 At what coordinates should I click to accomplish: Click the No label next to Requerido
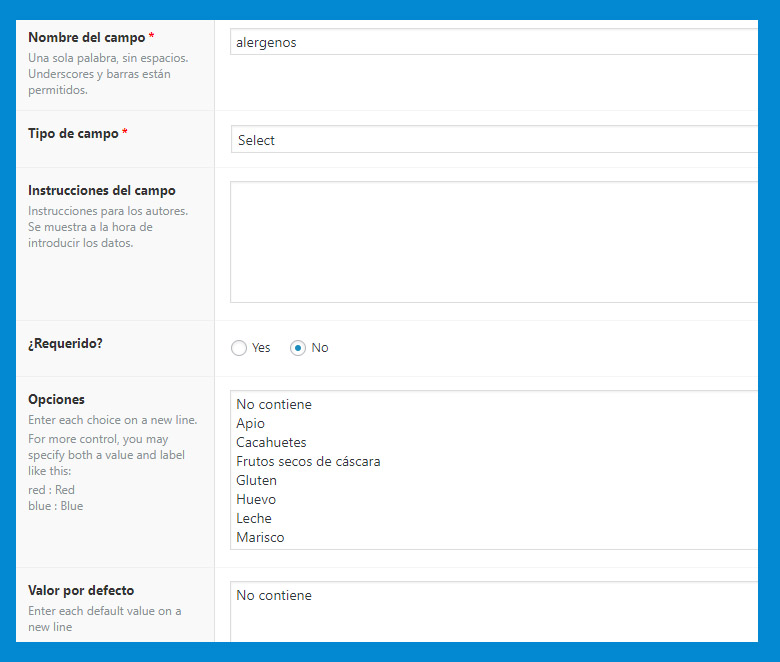pos(320,348)
